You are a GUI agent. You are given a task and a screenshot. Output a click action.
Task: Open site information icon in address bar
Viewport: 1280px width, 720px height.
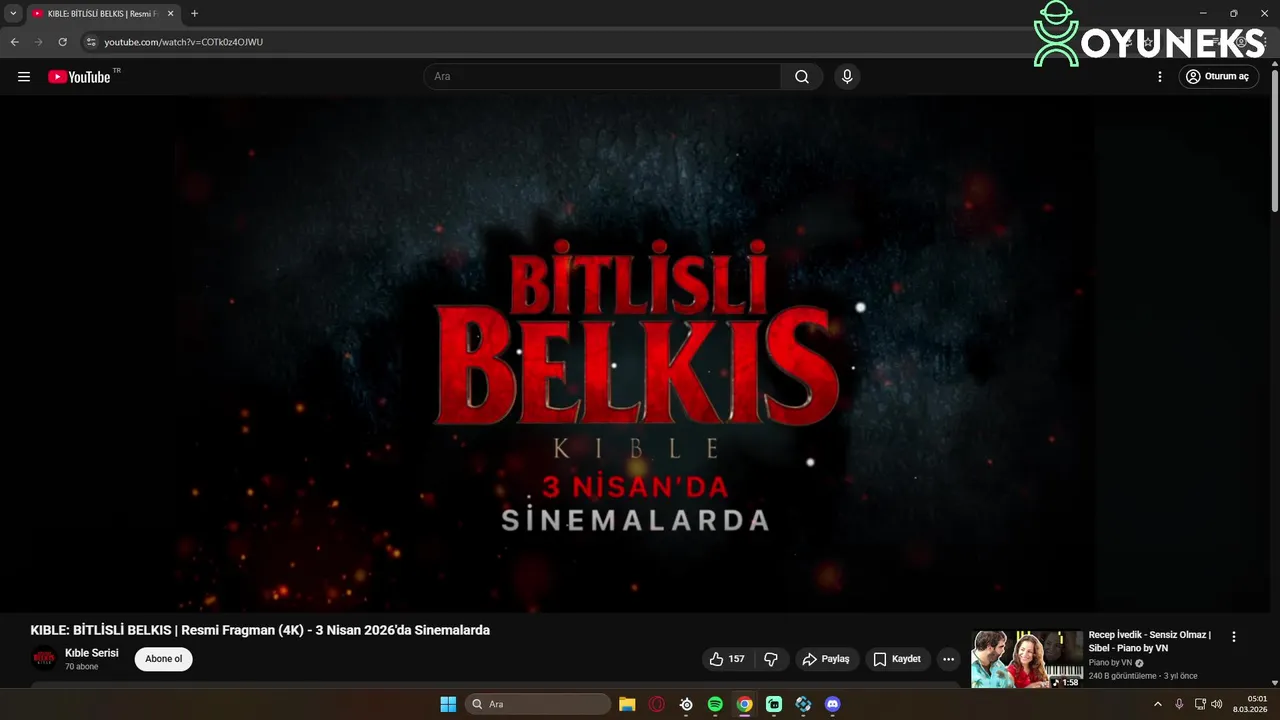click(x=91, y=42)
